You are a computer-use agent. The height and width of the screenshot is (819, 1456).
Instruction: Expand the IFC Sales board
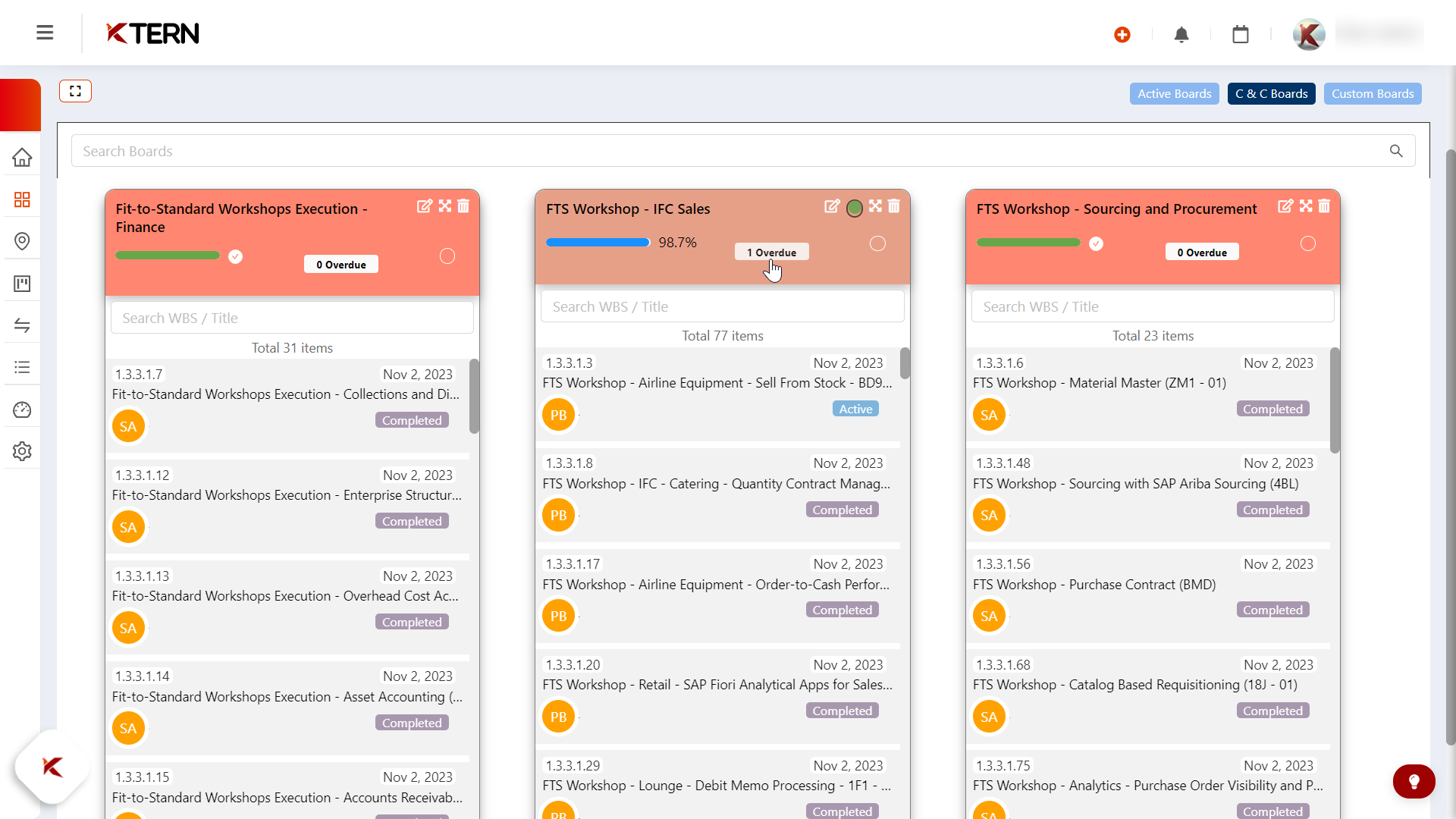pyautogui.click(x=876, y=206)
